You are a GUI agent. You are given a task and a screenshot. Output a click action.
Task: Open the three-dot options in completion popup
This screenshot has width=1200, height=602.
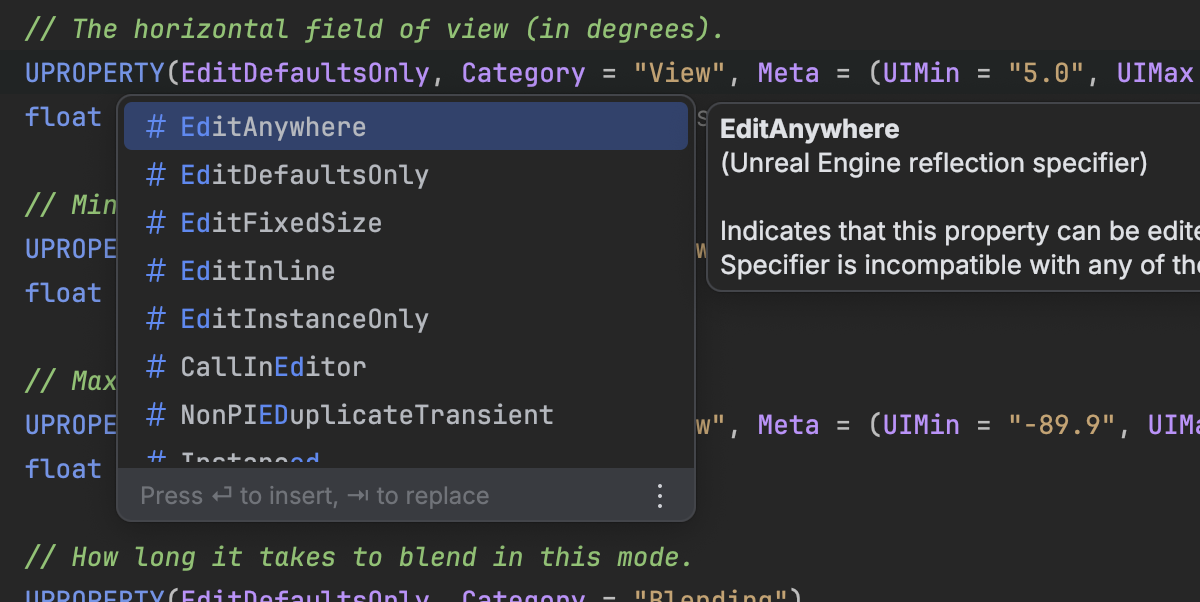[660, 496]
